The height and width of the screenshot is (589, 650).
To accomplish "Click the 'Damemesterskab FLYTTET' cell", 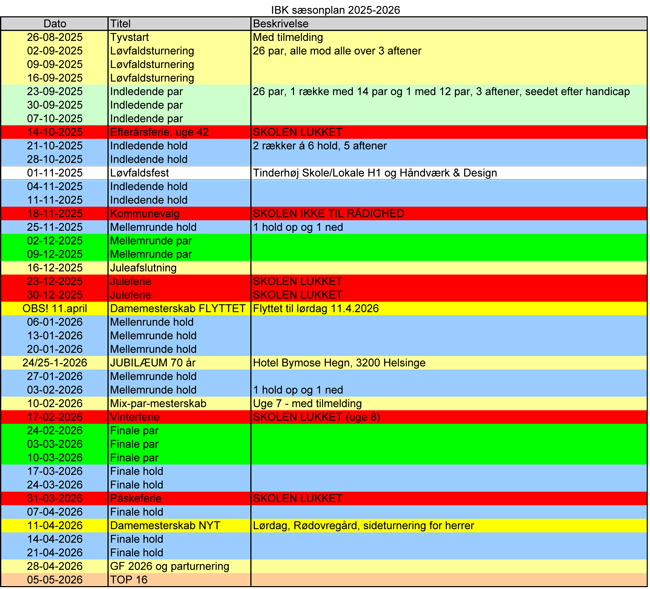I will point(177,309).
